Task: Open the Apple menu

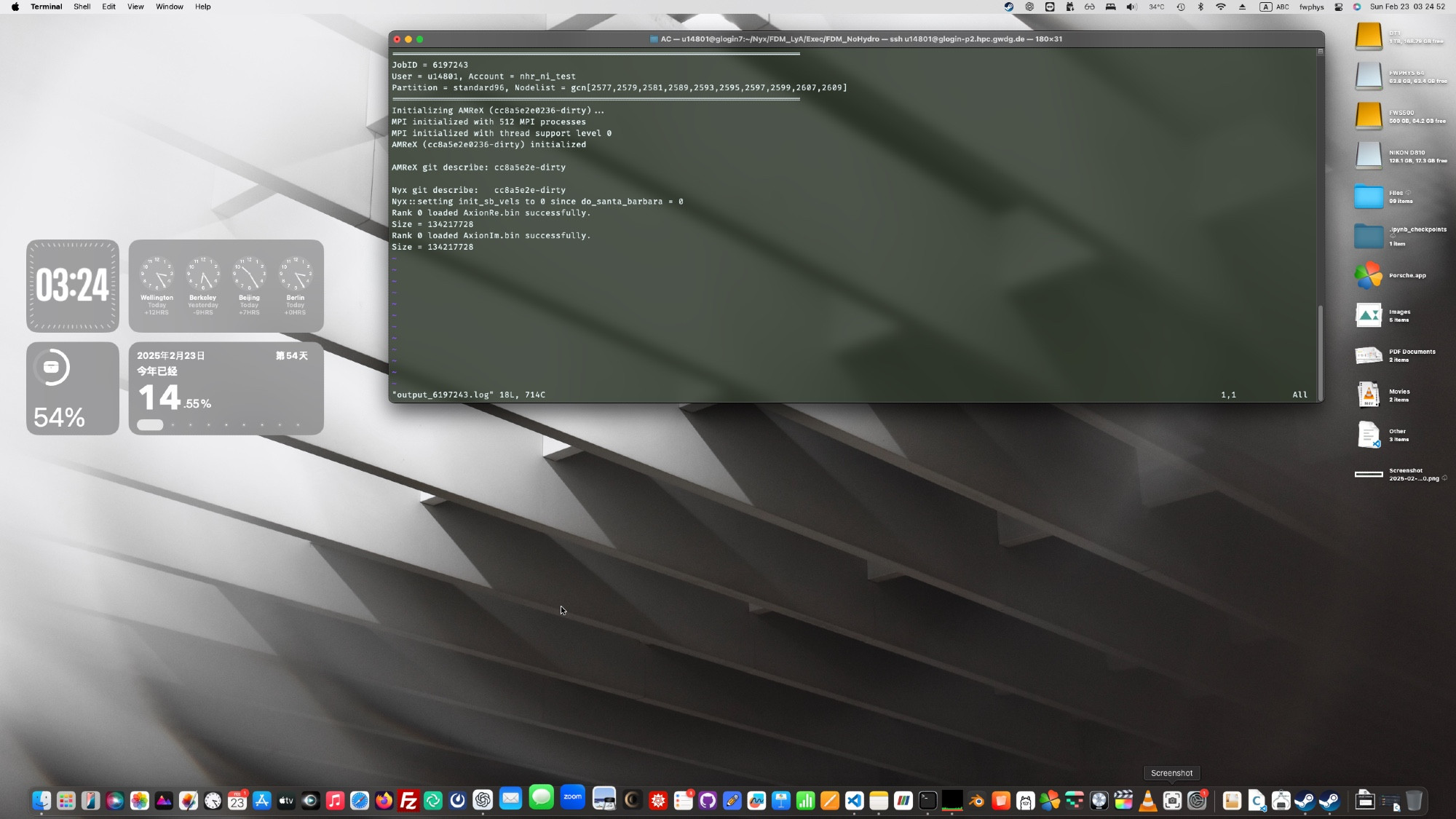Action: [15, 7]
